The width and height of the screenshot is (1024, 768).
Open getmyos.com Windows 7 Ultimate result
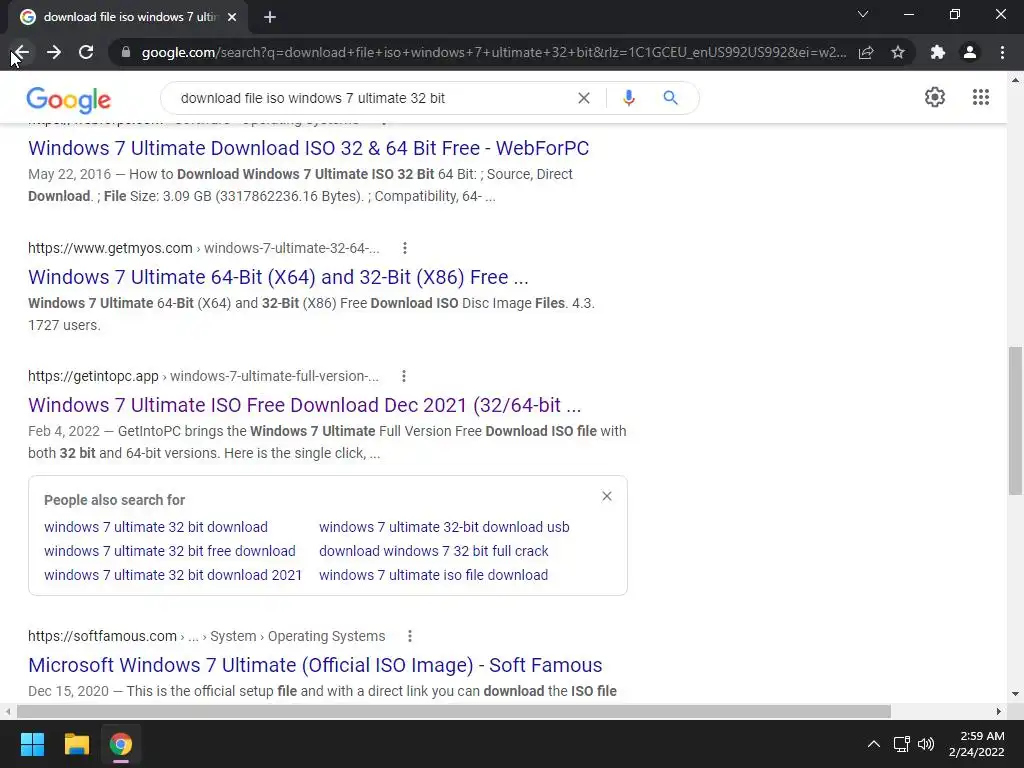pyautogui.click(x=278, y=277)
